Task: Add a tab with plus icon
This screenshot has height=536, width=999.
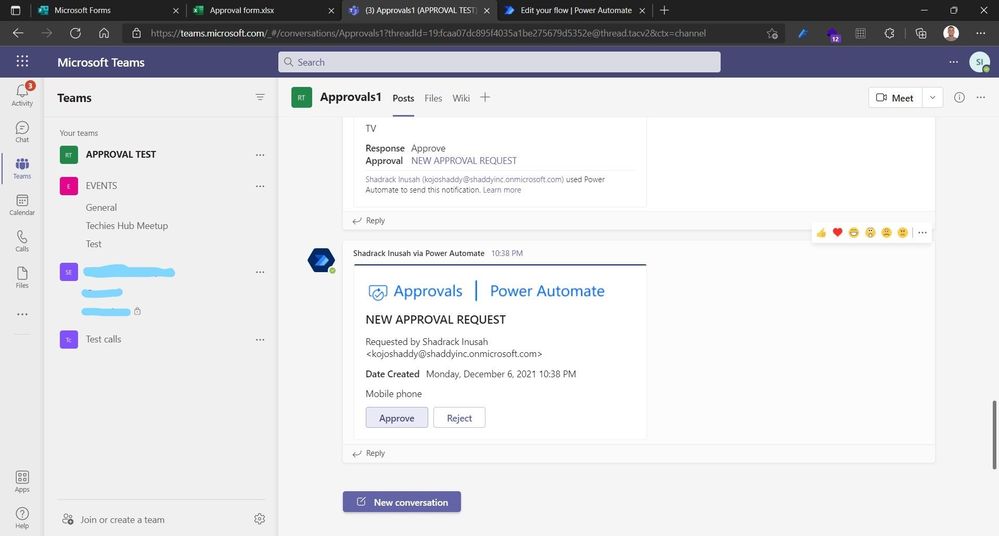Action: (485, 97)
